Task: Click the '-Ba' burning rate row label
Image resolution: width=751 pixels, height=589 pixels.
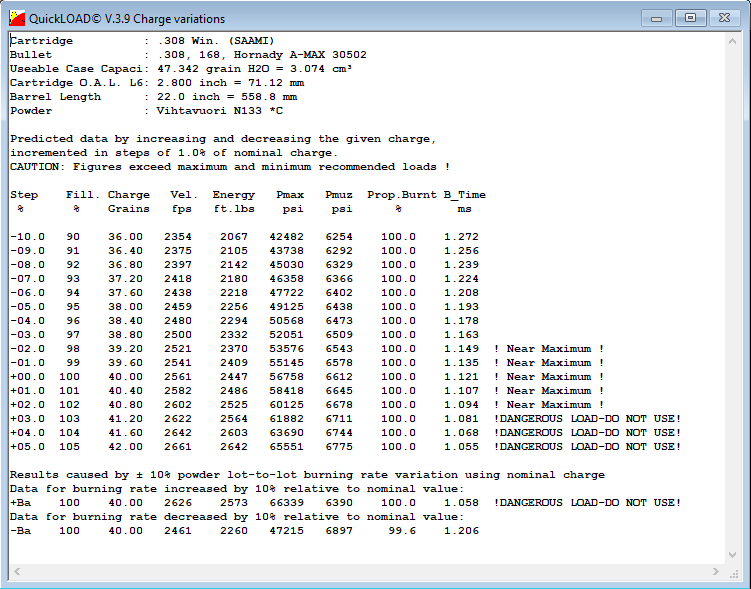Action: tap(20, 531)
